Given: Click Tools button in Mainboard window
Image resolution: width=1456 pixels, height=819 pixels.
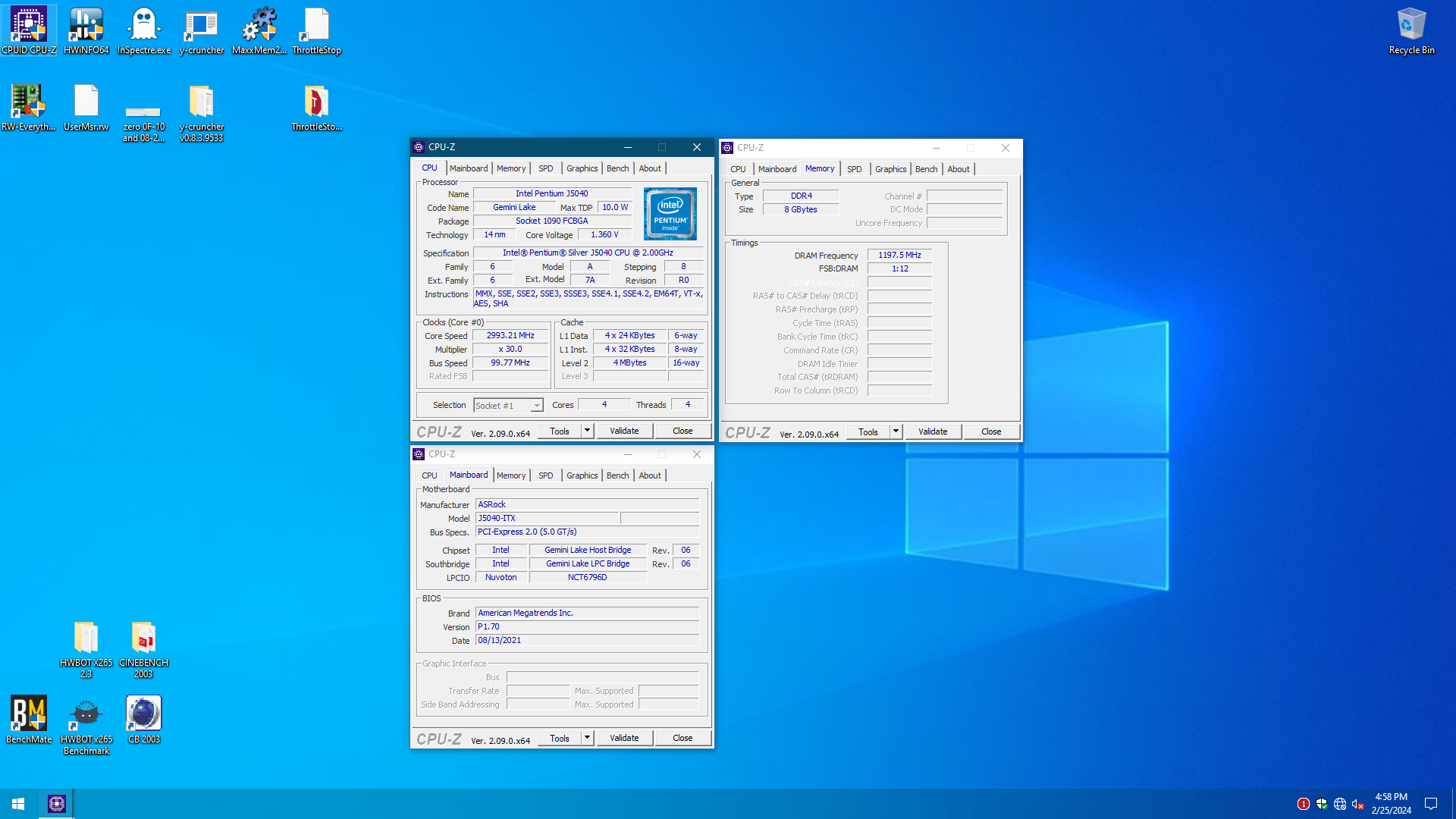Looking at the screenshot, I should 560,738.
